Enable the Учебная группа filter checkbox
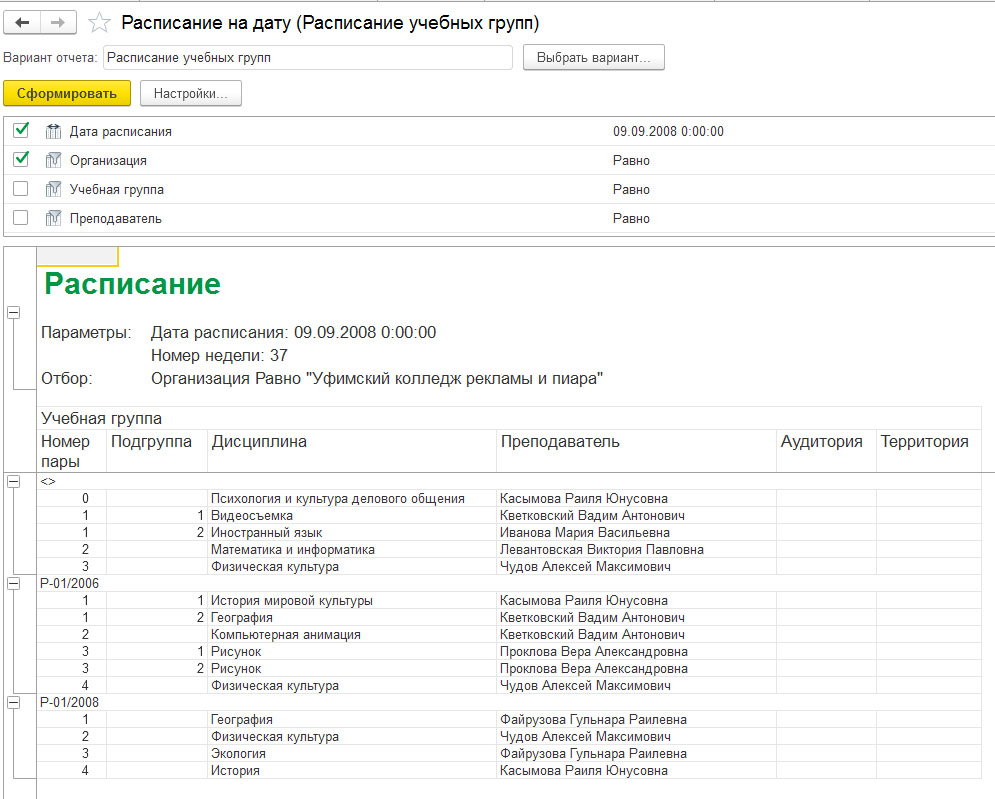 pos(21,188)
